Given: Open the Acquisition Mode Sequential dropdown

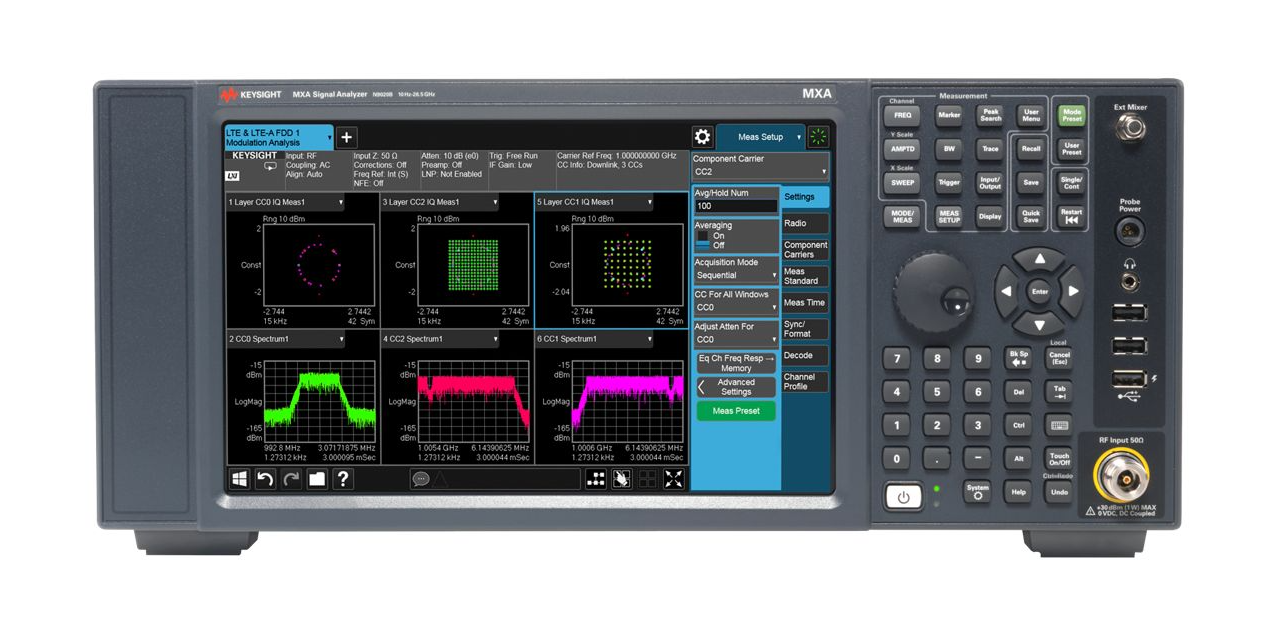Looking at the screenshot, I should 736,273.
